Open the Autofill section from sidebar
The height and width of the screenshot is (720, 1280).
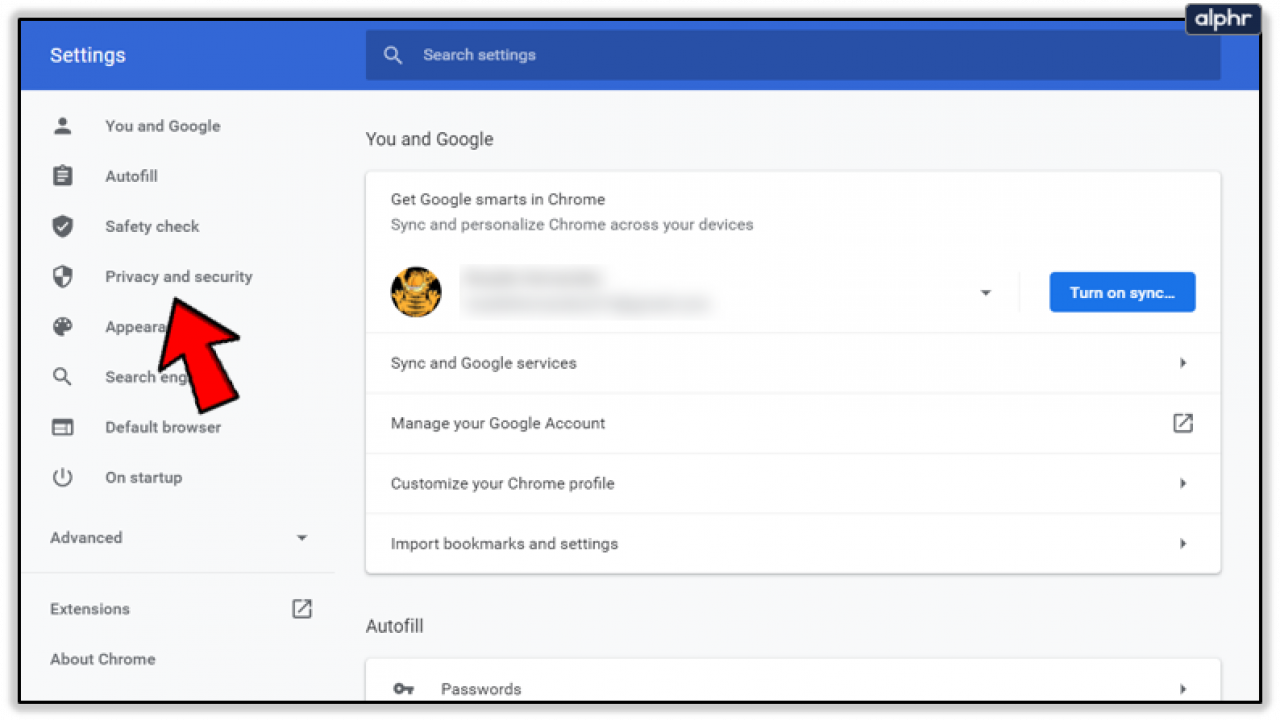pos(131,176)
